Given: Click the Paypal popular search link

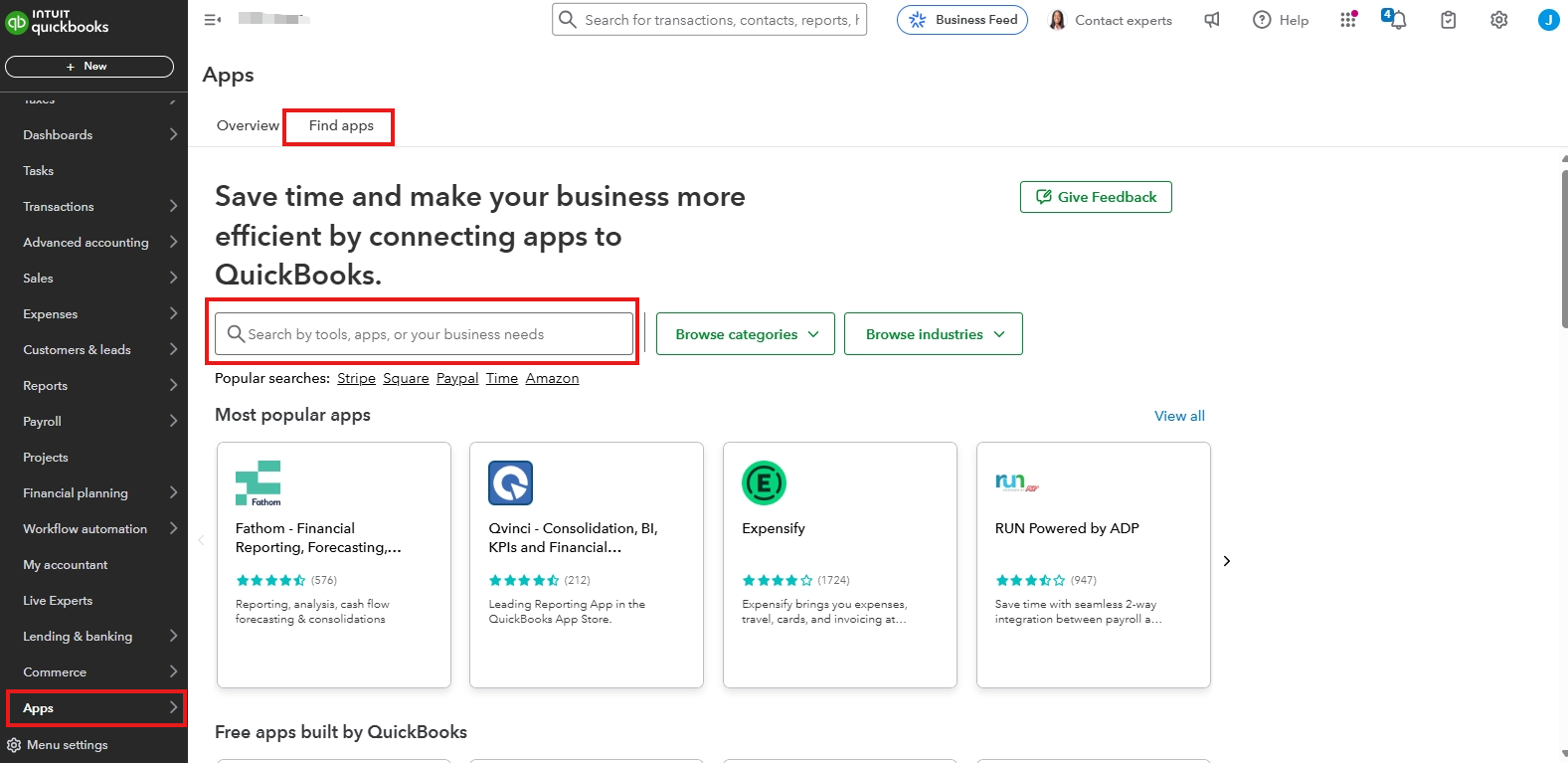Looking at the screenshot, I should (457, 378).
